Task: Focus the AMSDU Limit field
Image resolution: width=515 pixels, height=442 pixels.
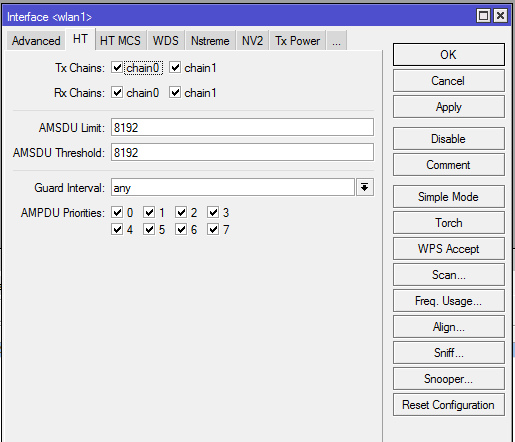Action: tap(242, 127)
